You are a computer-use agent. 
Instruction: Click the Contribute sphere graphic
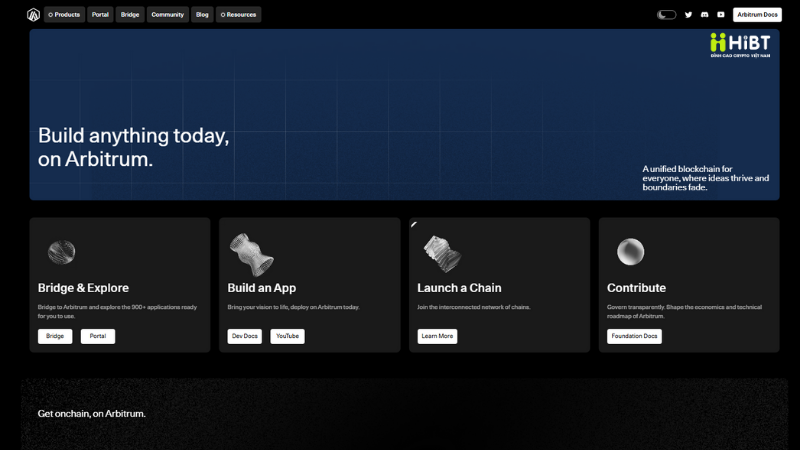tap(631, 252)
